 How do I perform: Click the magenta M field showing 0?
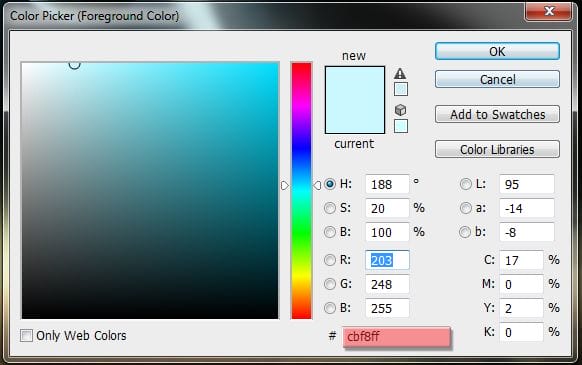[x=521, y=284]
